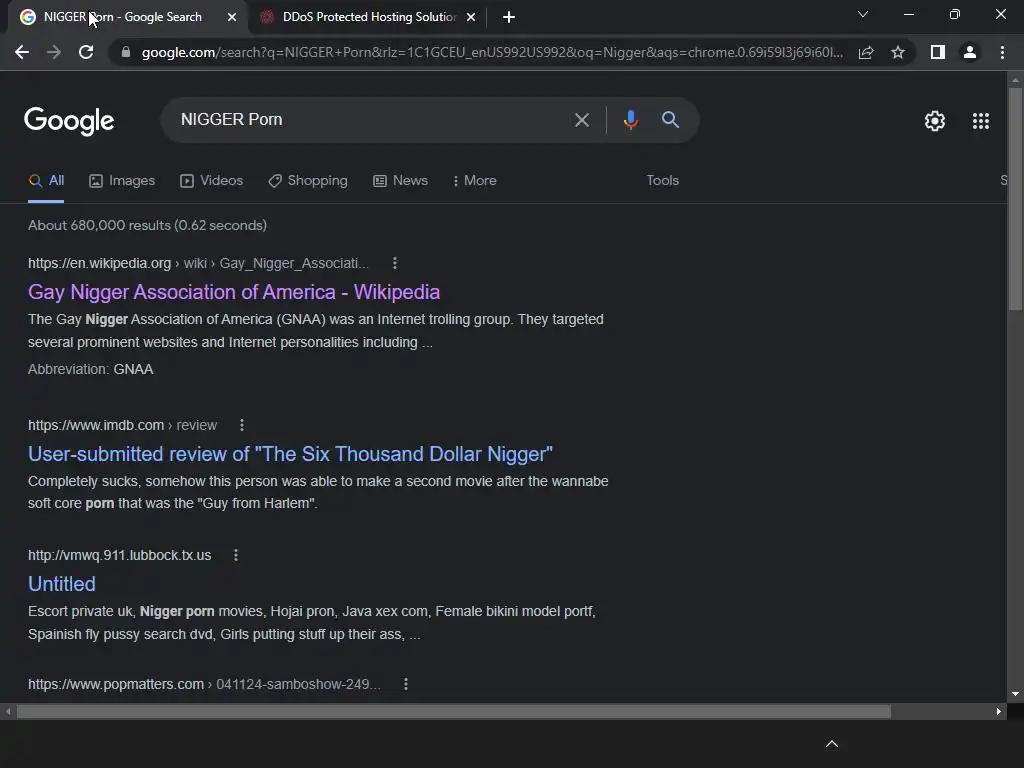Click the 'About 680,000 results' text
Viewport: 1024px width, 768px height.
(148, 225)
